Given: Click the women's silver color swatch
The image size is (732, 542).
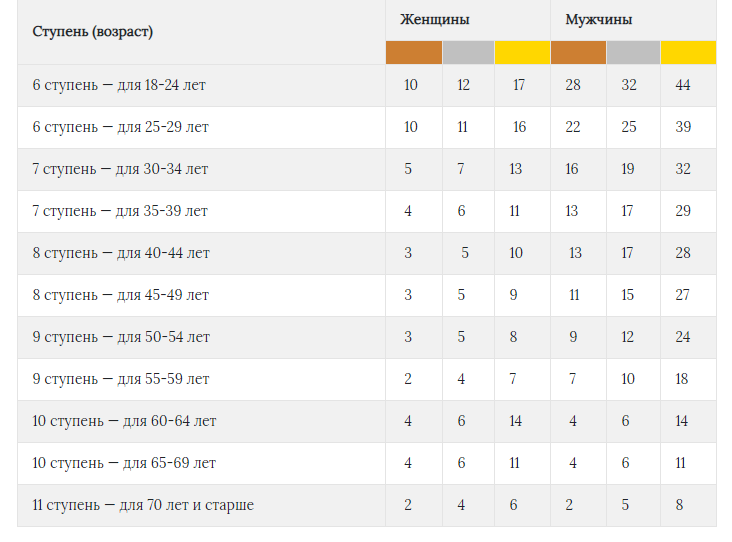Looking at the screenshot, I should tap(468, 52).
